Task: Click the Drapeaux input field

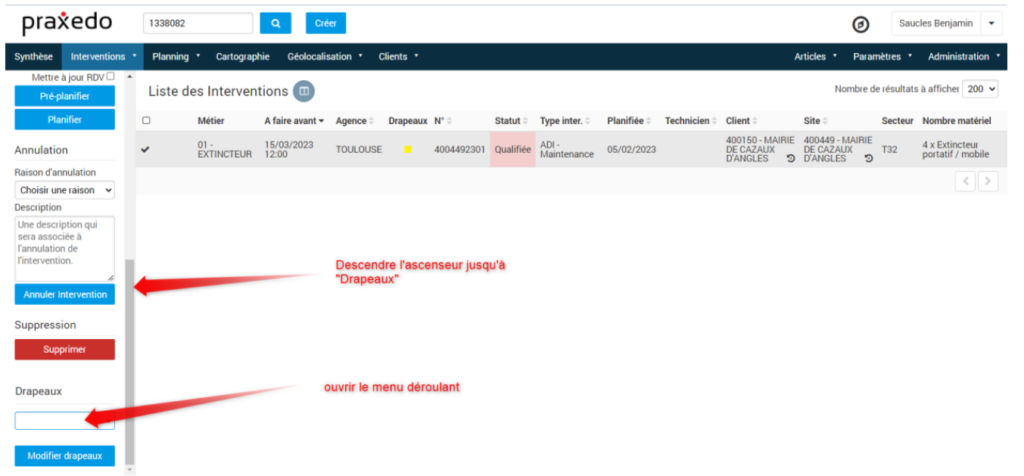Action: click(x=65, y=421)
